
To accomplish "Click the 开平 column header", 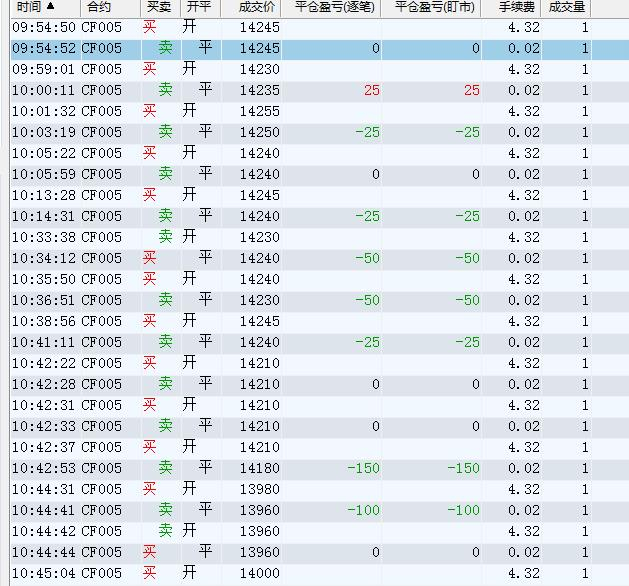I will click(x=201, y=8).
